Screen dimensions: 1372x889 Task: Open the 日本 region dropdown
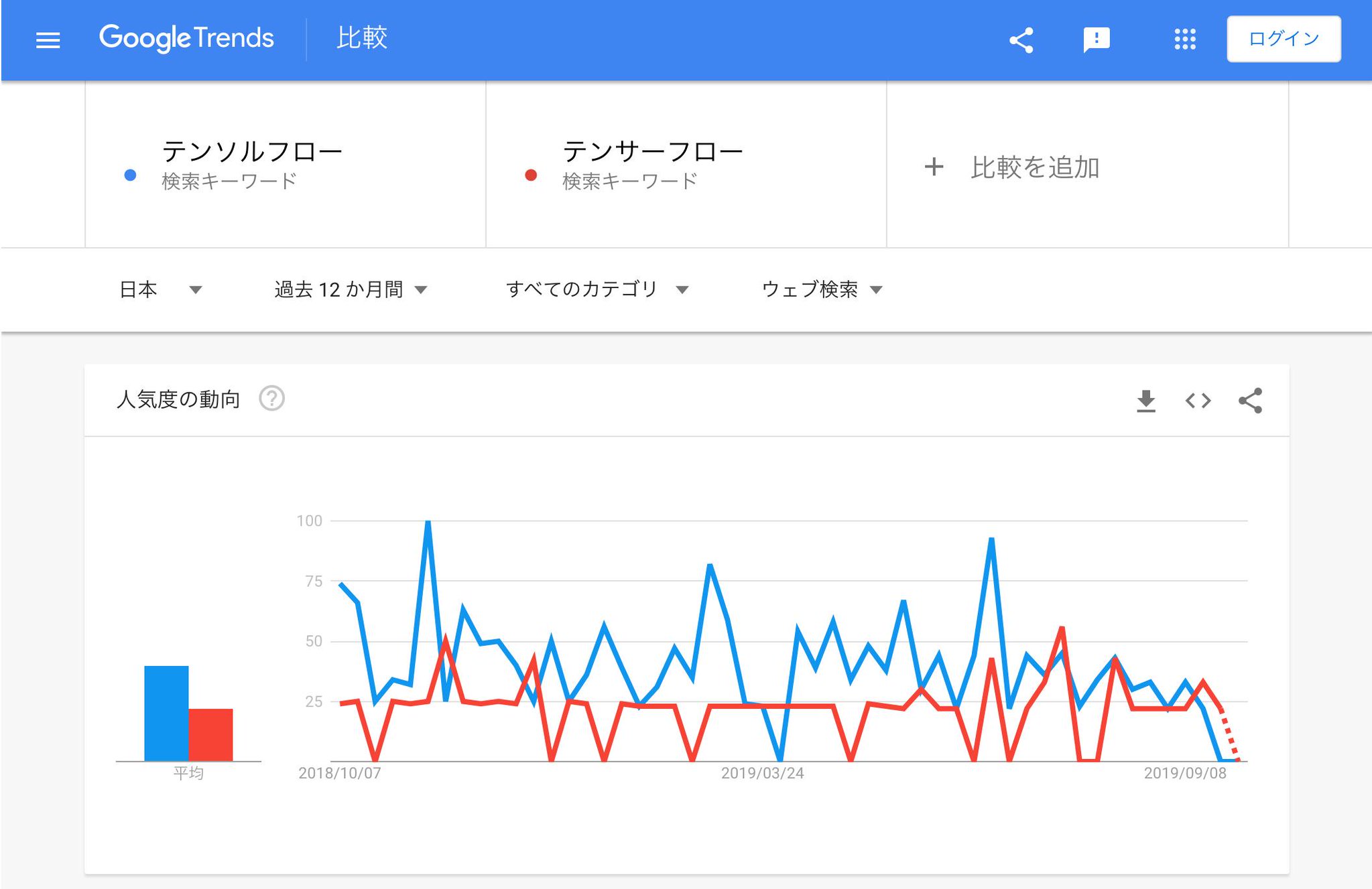161,289
